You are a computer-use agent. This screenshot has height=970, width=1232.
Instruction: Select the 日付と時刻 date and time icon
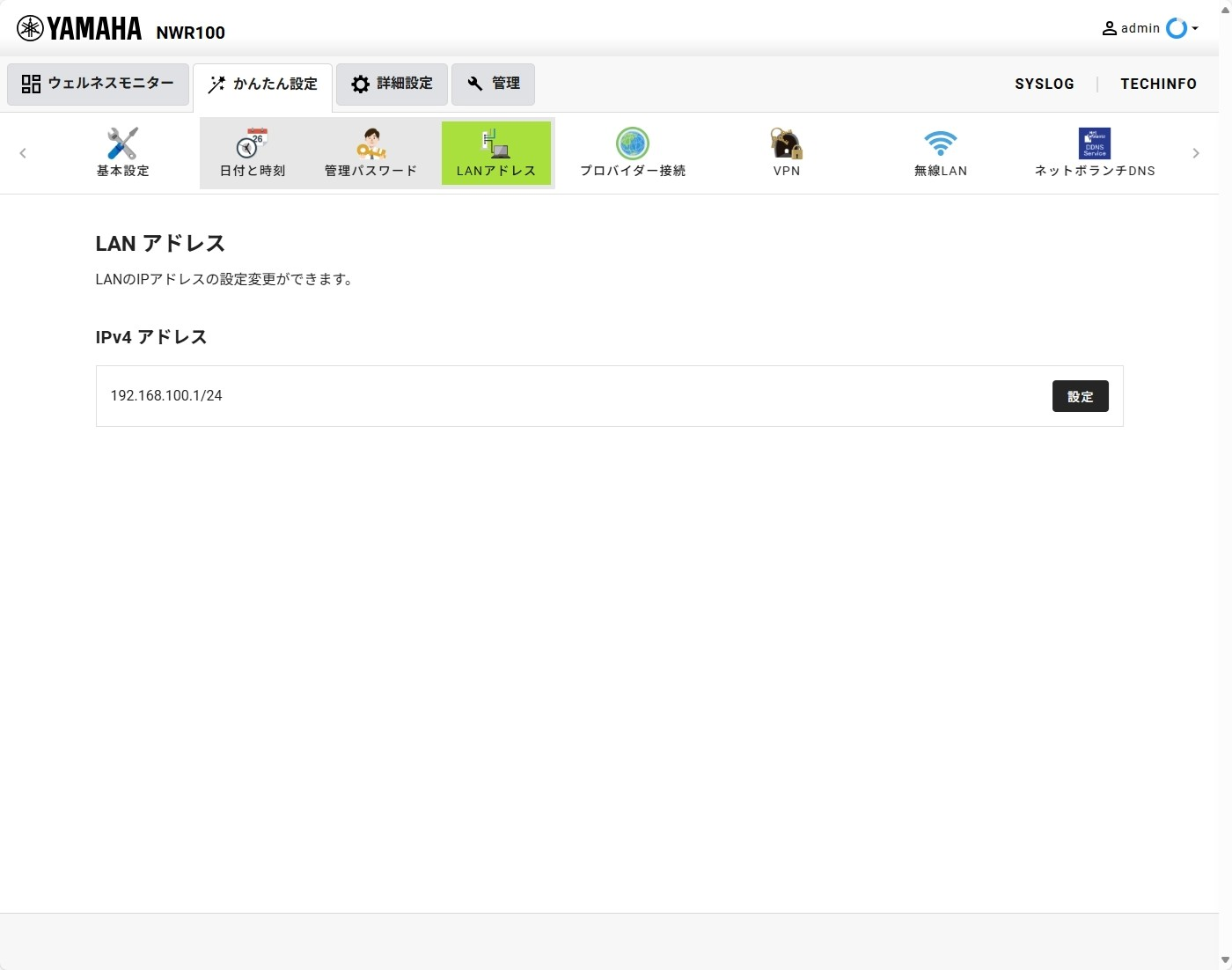click(252, 151)
